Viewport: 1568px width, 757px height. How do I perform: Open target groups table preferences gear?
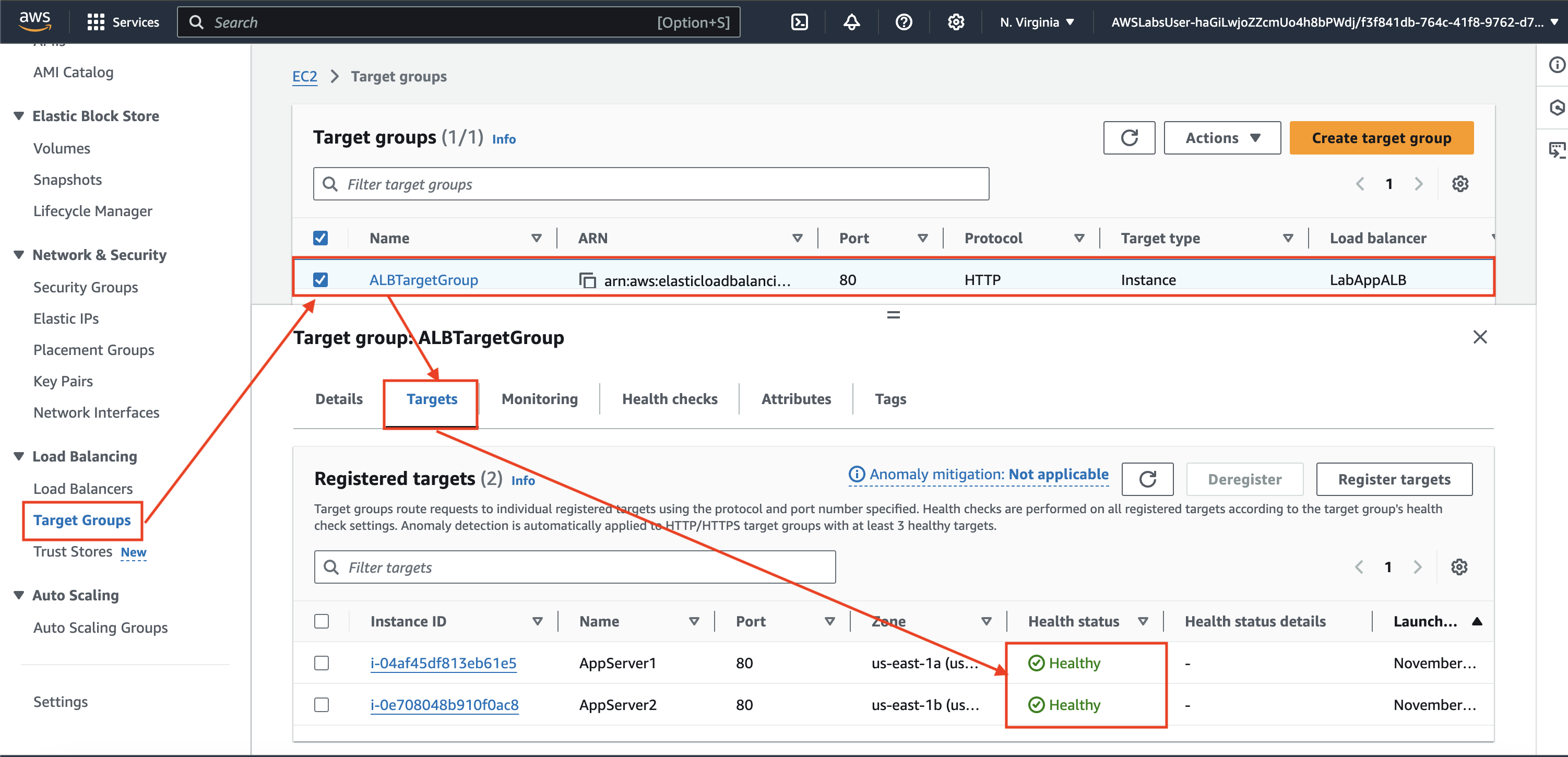tap(1459, 184)
